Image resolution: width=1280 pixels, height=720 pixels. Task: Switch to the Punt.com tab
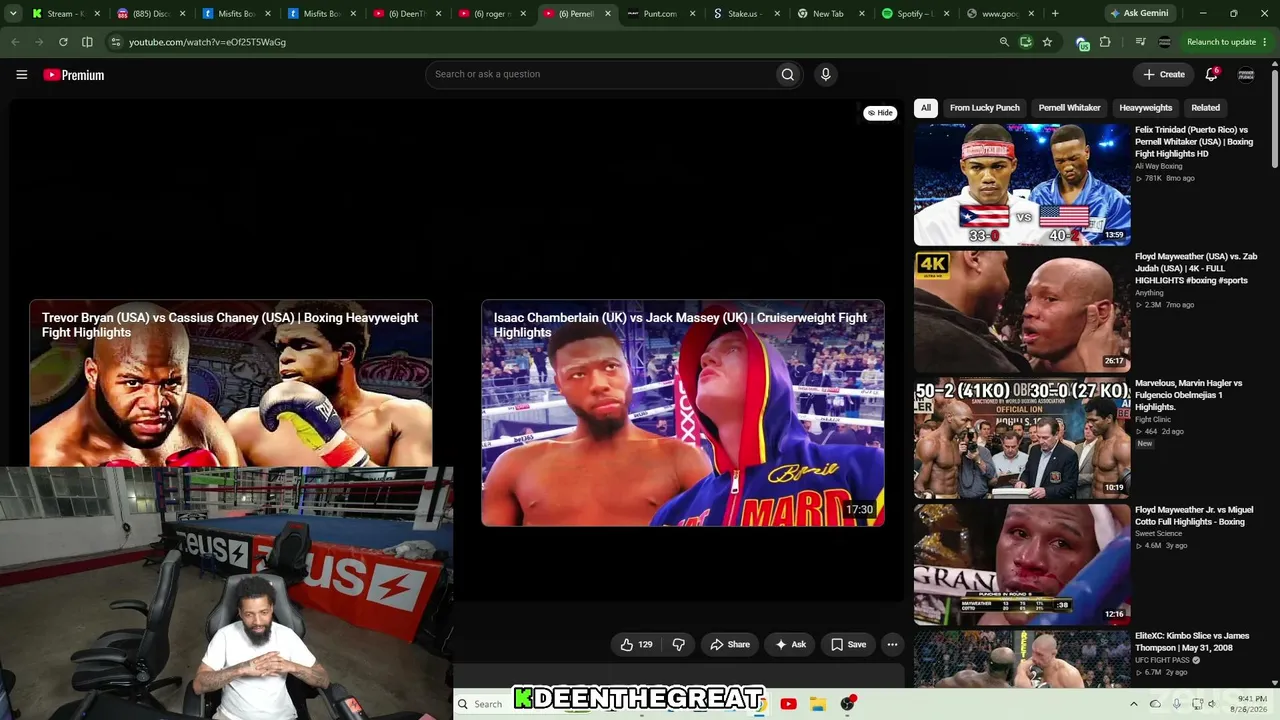[660, 14]
